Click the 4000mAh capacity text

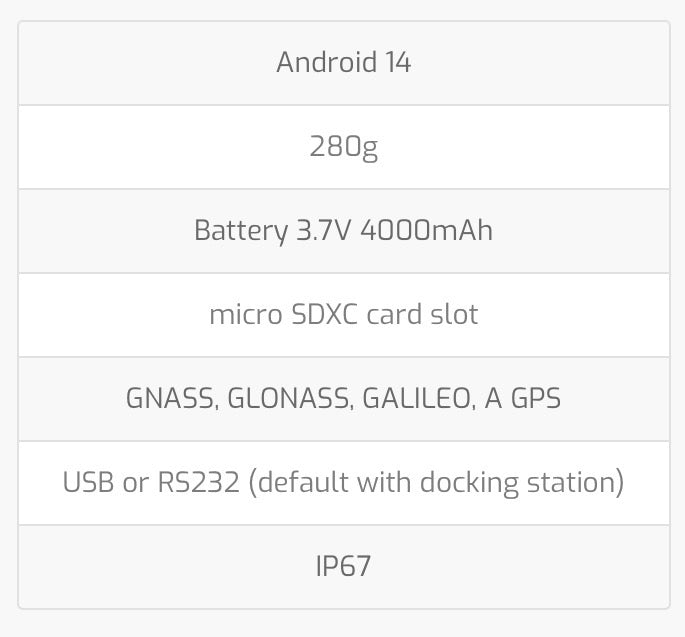click(426, 231)
